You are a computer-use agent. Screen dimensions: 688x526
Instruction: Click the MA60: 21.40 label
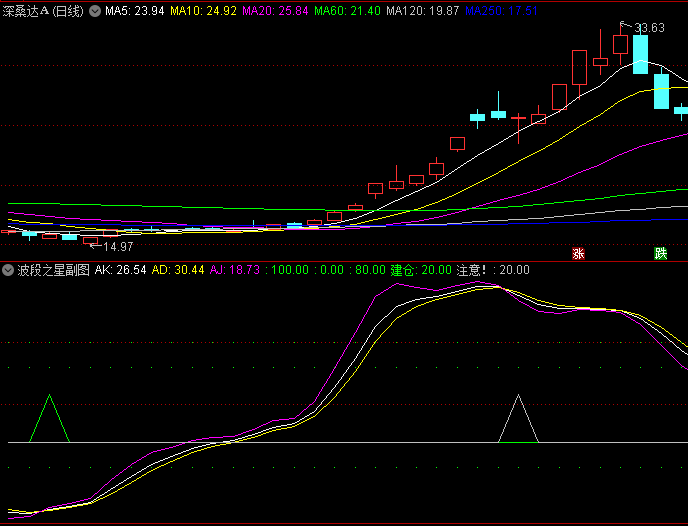pyautogui.click(x=347, y=11)
